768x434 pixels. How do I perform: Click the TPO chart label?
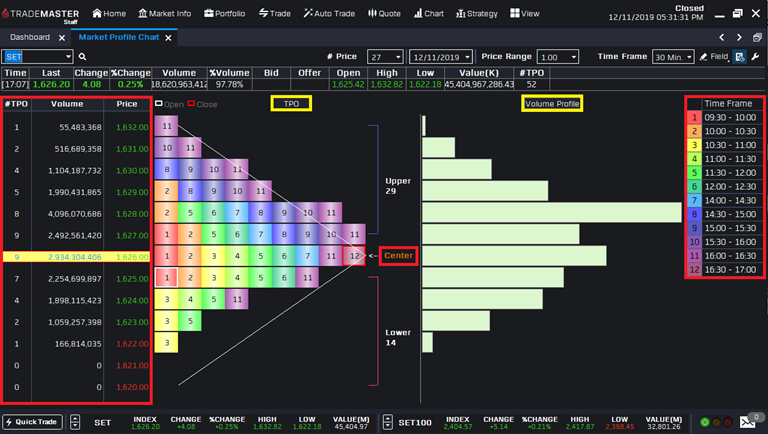click(x=291, y=103)
